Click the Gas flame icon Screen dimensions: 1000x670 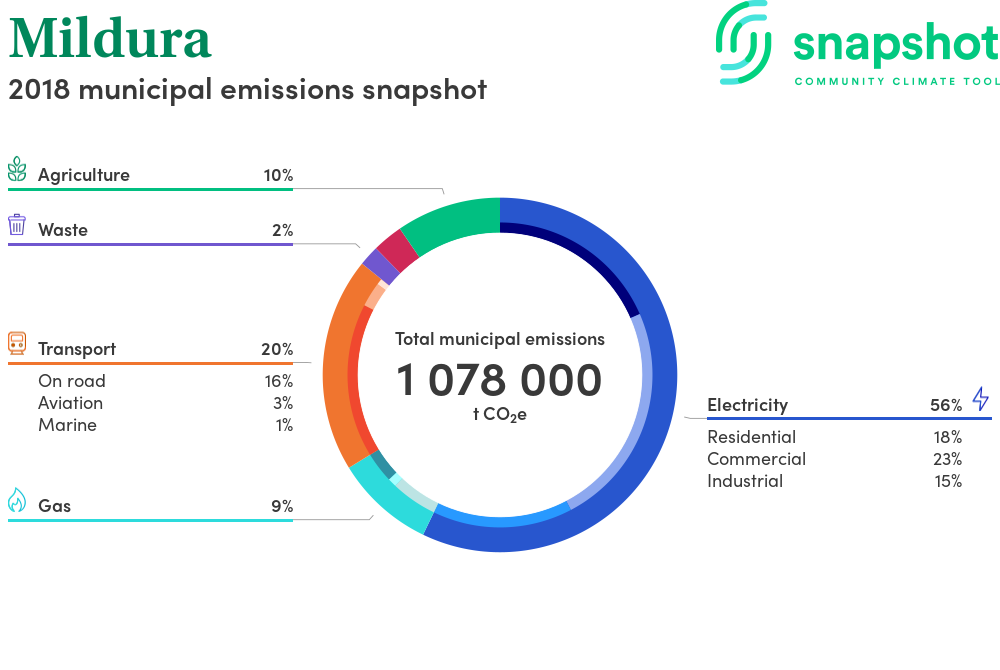coord(17,500)
